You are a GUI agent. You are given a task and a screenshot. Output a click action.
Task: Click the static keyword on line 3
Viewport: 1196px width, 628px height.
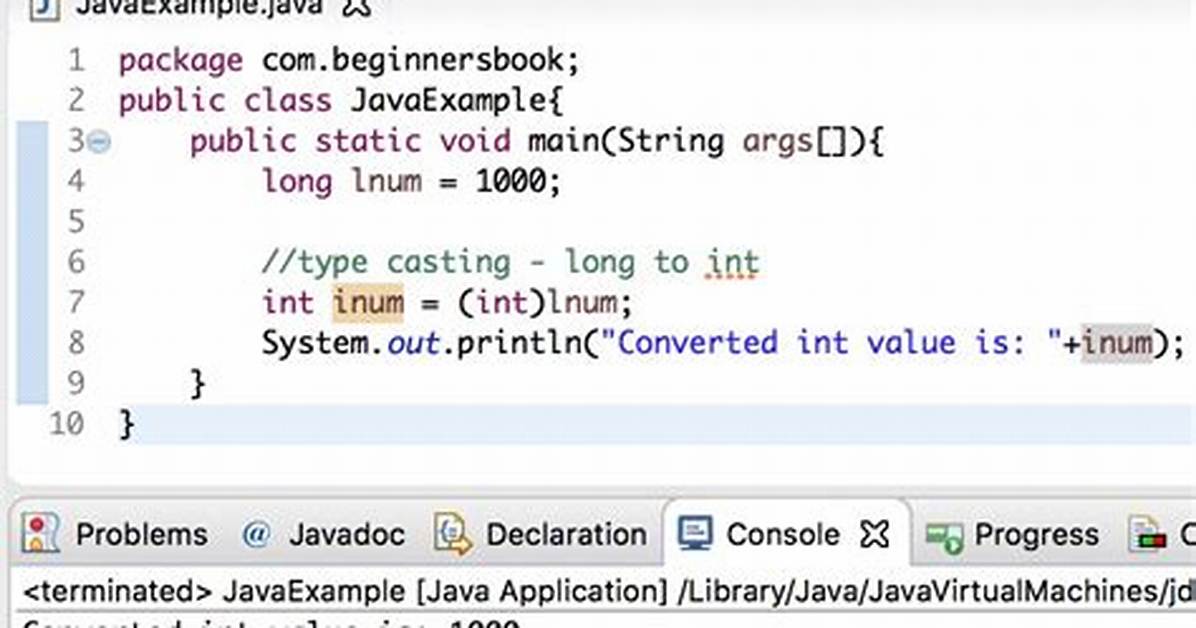(x=368, y=141)
